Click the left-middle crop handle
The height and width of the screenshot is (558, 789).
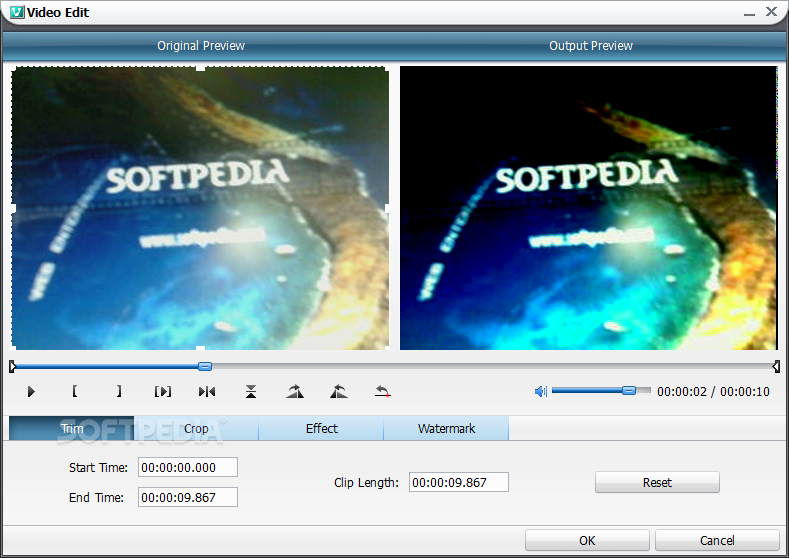coord(13,208)
